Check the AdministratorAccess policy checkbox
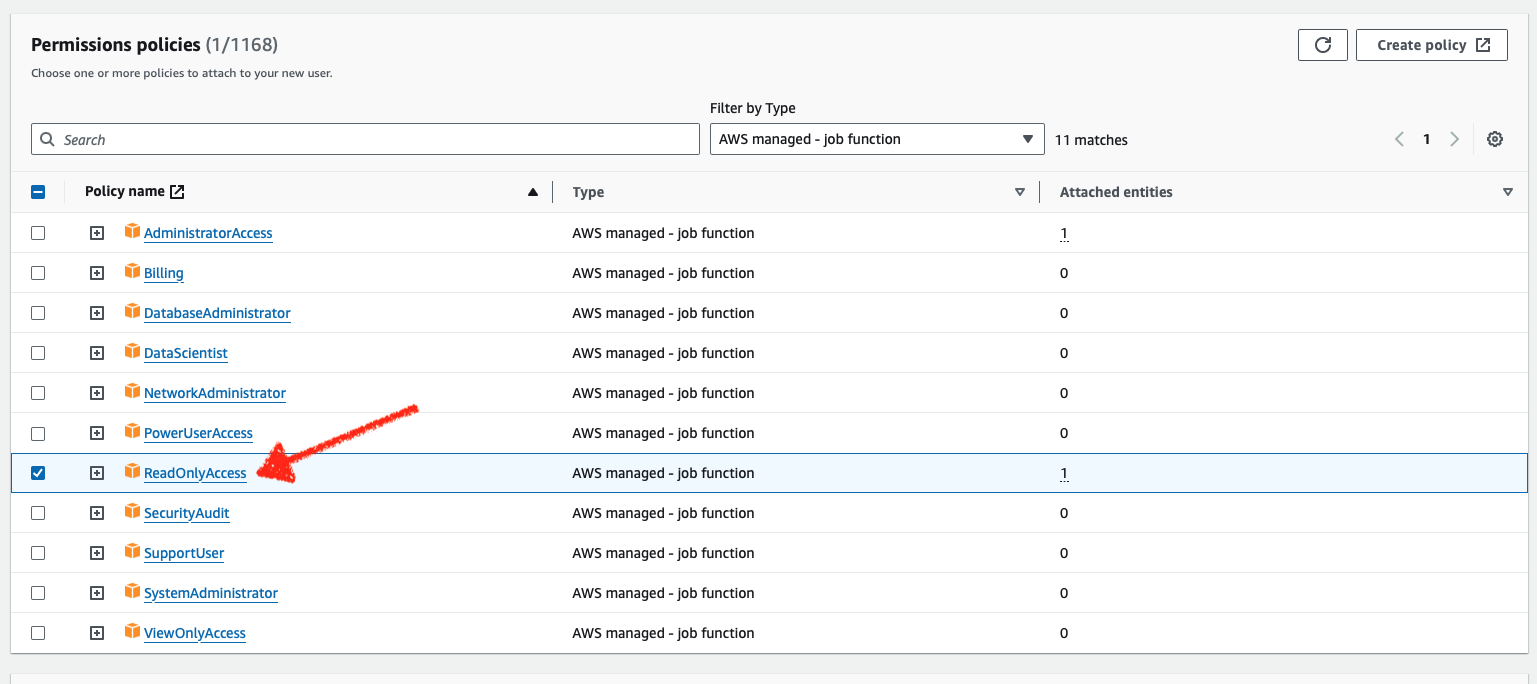The image size is (1537, 684). (x=38, y=233)
